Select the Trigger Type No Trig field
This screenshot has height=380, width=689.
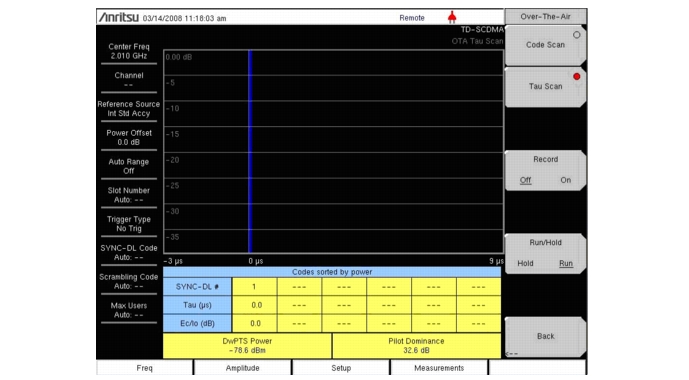(129, 224)
